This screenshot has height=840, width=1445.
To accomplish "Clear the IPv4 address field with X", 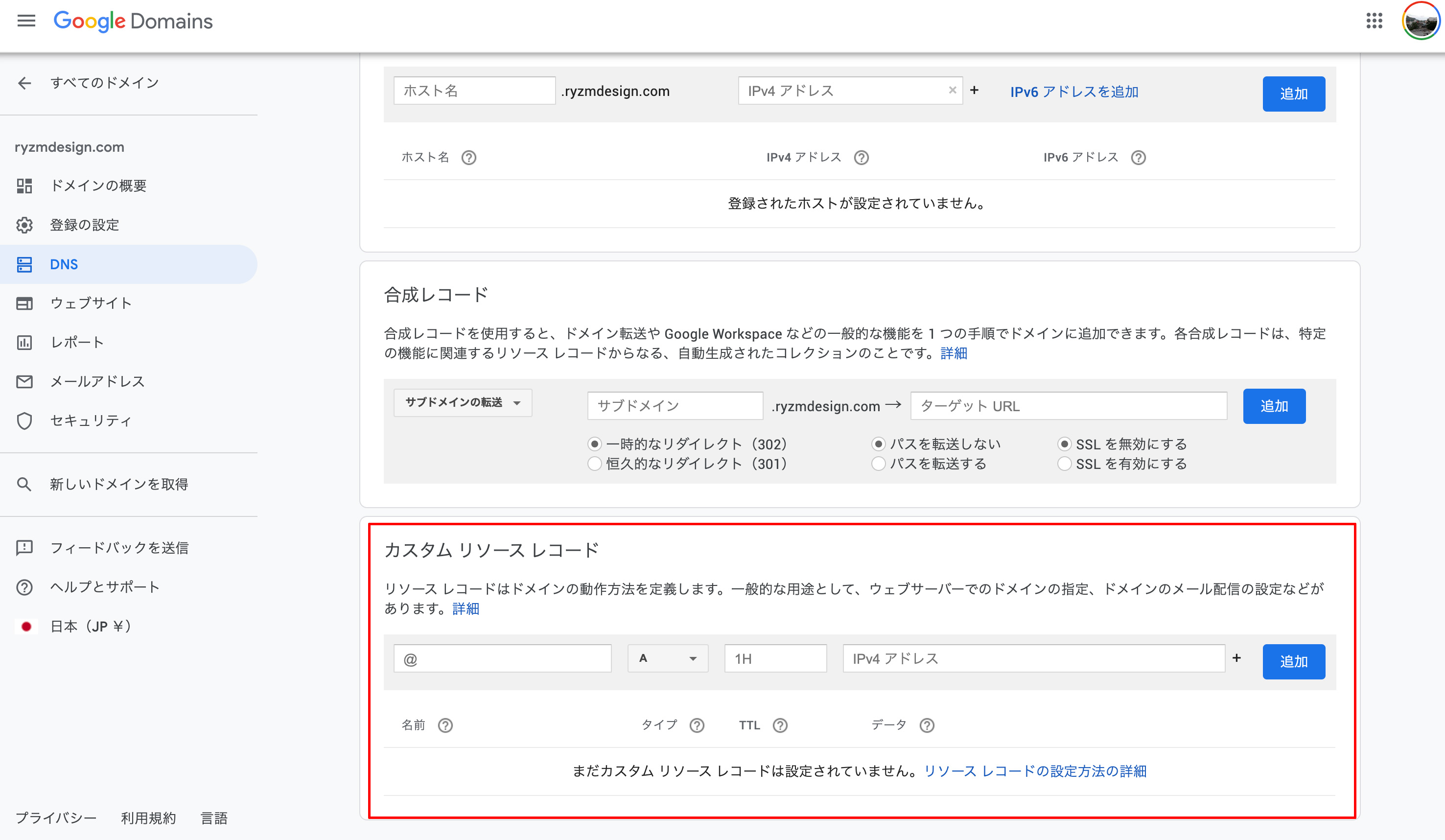I will pyautogui.click(x=952, y=90).
